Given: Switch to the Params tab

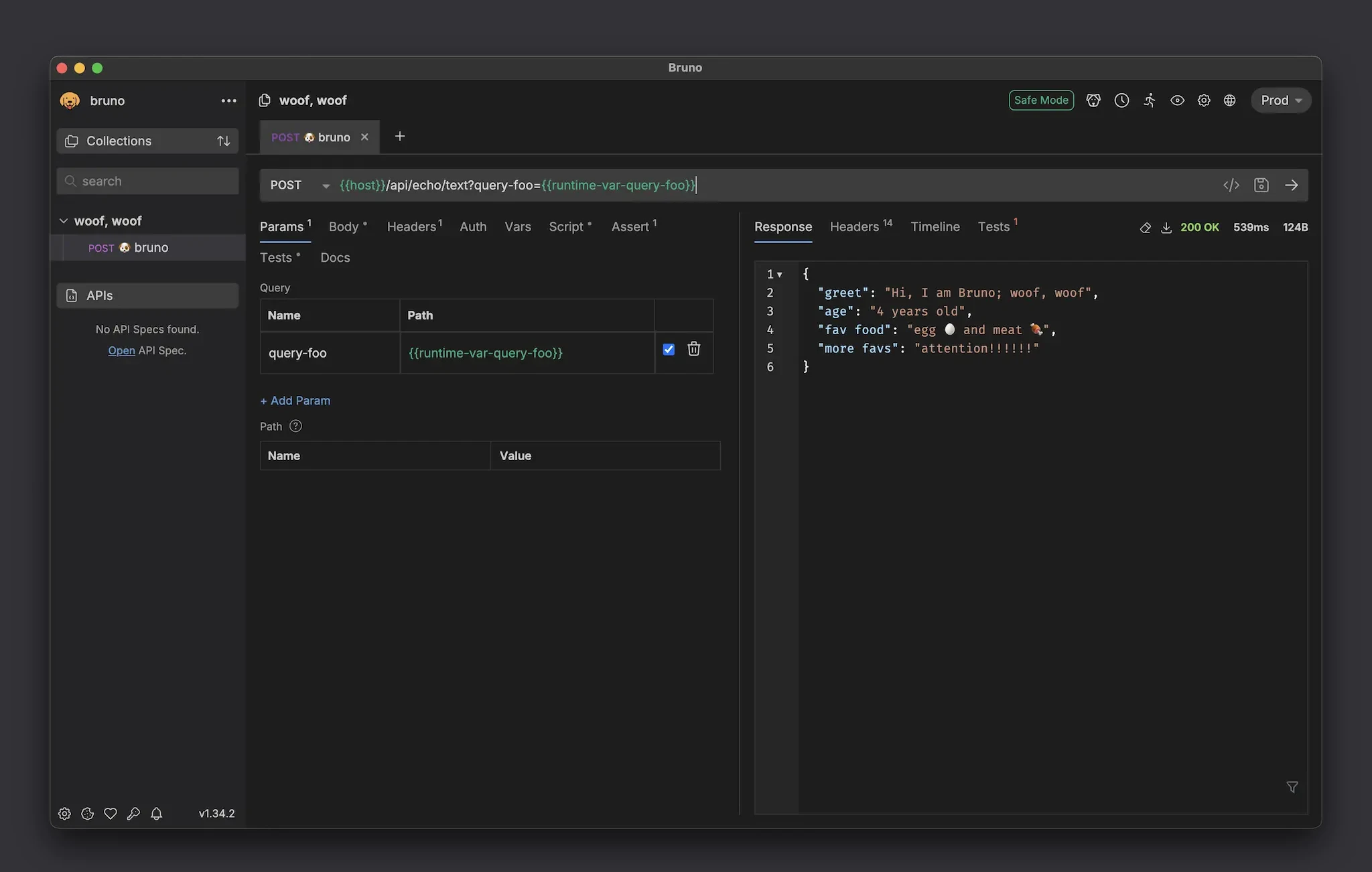Looking at the screenshot, I should coord(285,227).
